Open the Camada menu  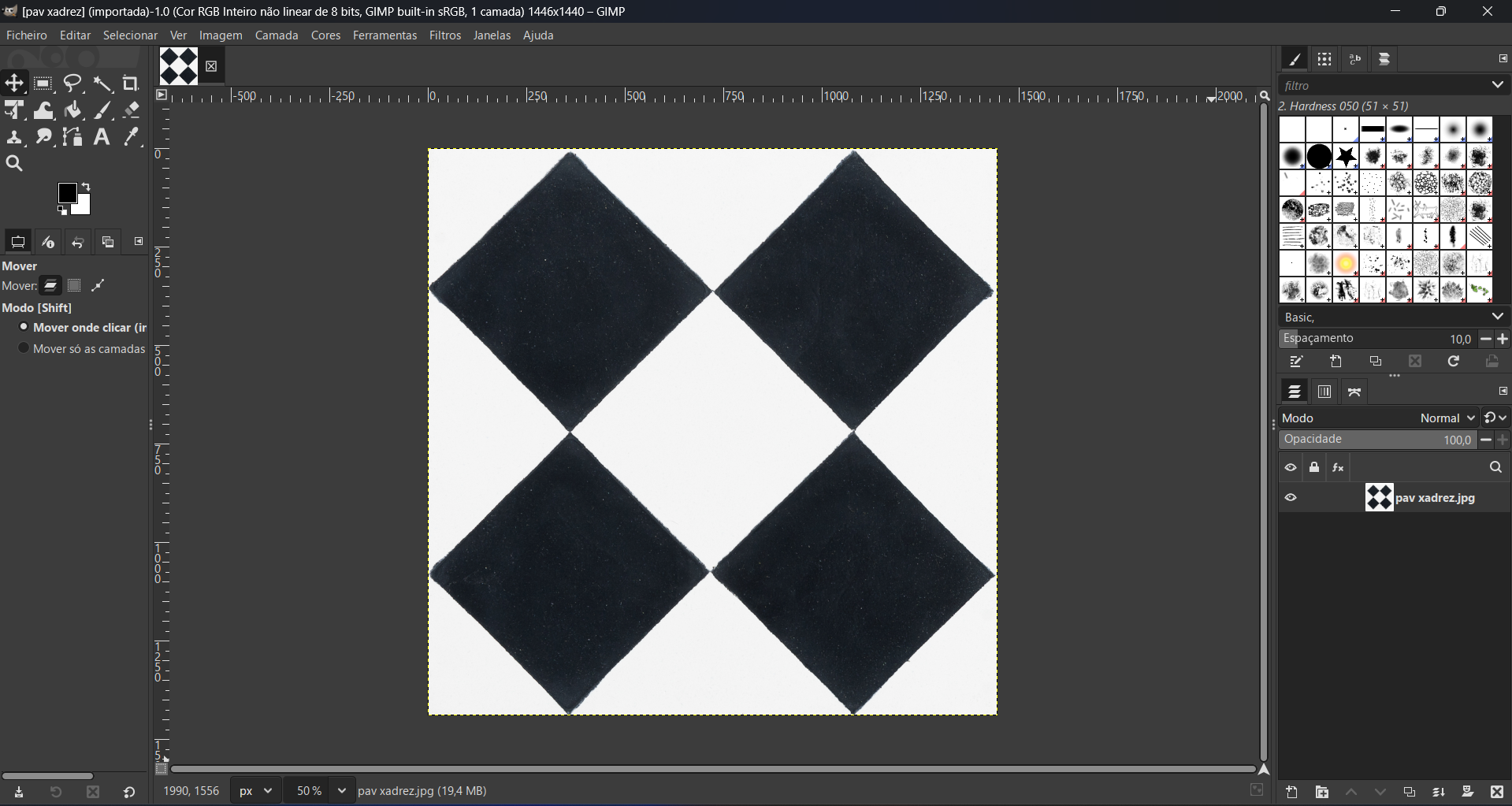277,36
